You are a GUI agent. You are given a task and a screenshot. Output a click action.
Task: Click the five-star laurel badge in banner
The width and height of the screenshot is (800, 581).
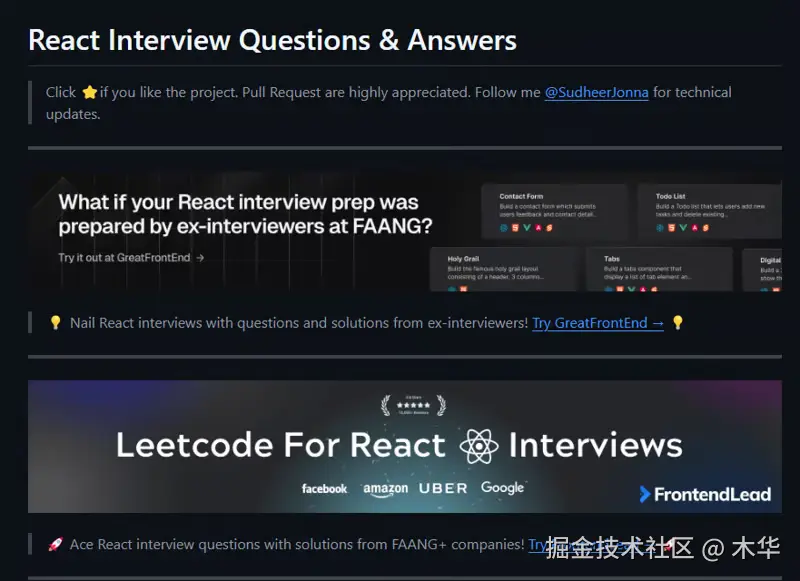coord(413,405)
